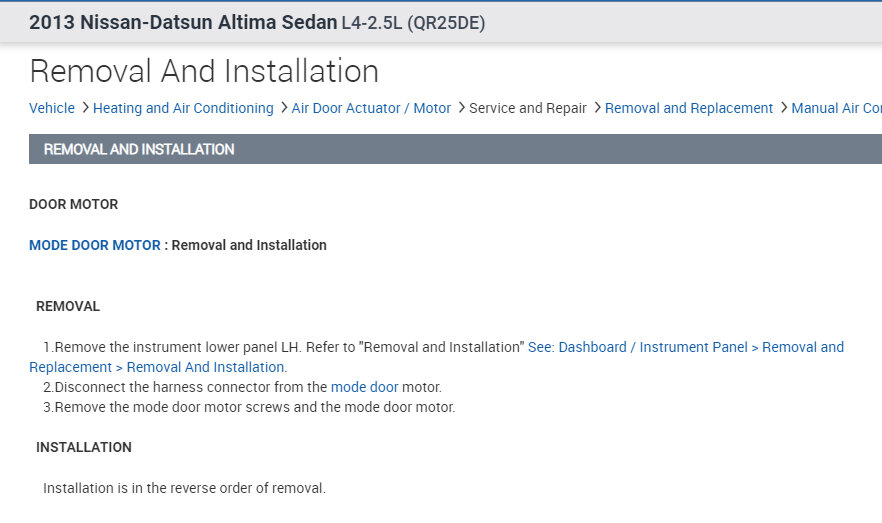Open Removal and Replacement breadcrumb link

pyautogui.click(x=689, y=108)
